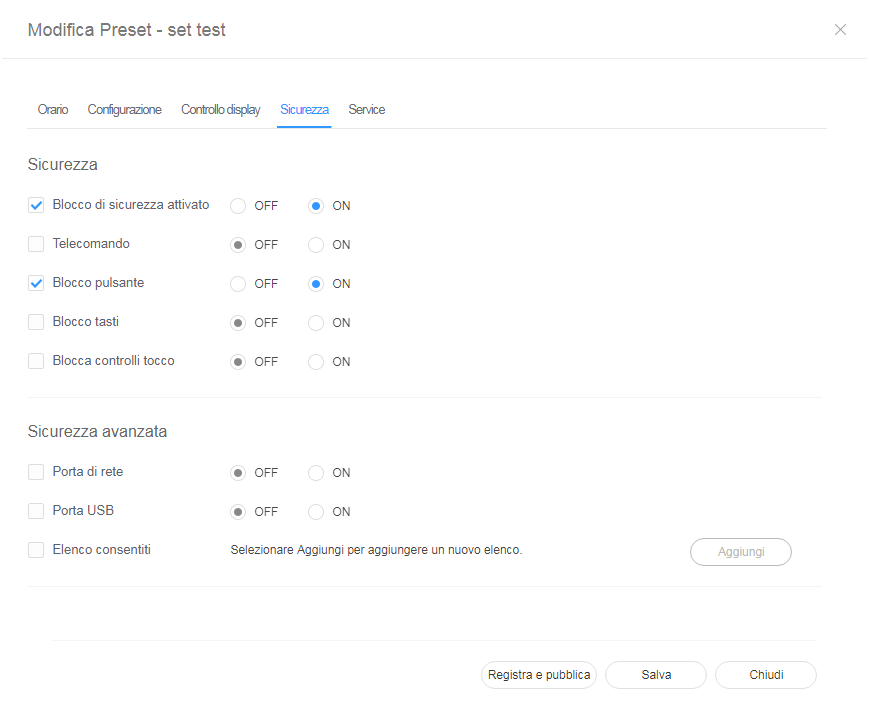Open the Configurazione tab
The image size is (869, 707).
(124, 110)
